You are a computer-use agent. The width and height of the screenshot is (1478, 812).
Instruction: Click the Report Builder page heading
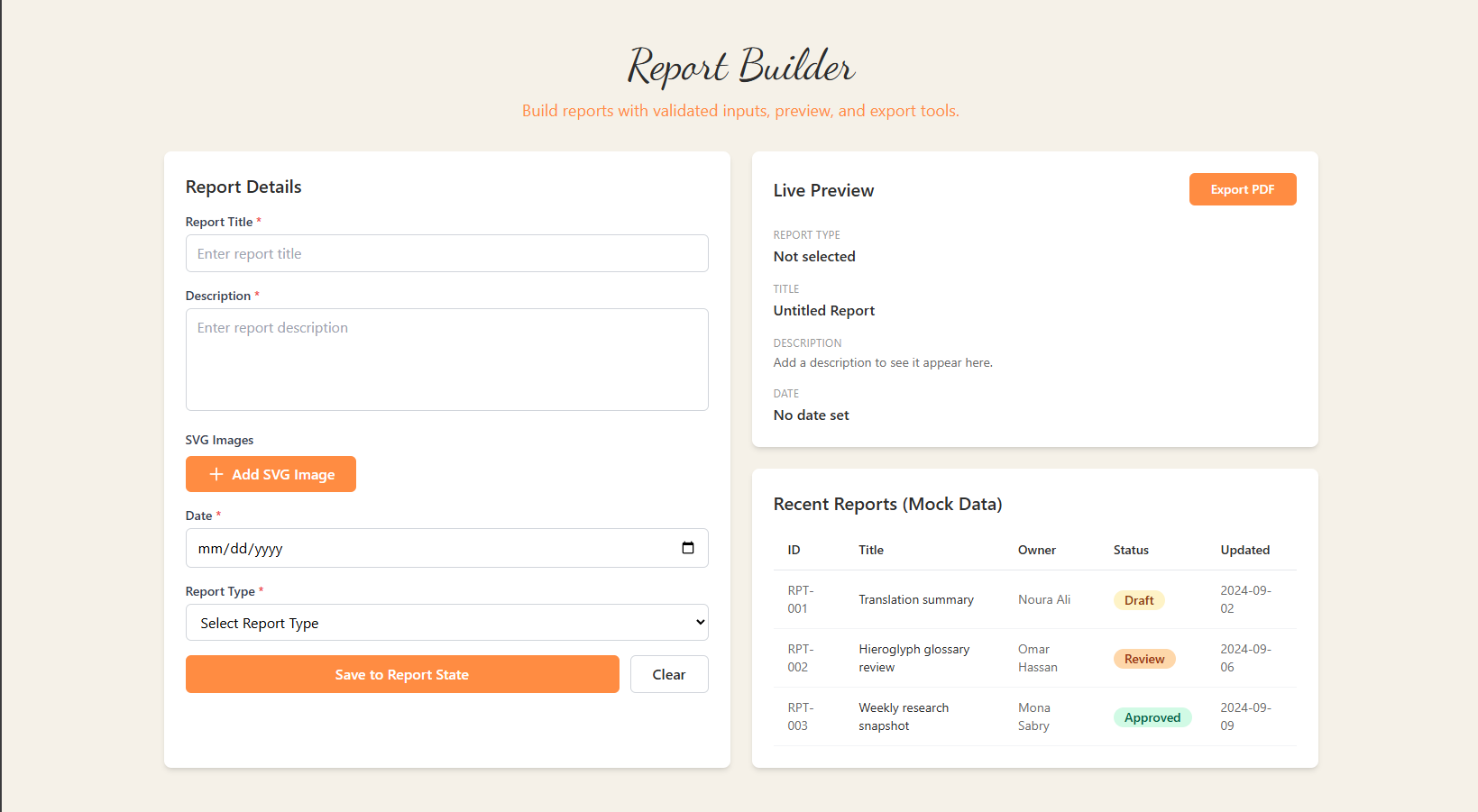pos(740,67)
